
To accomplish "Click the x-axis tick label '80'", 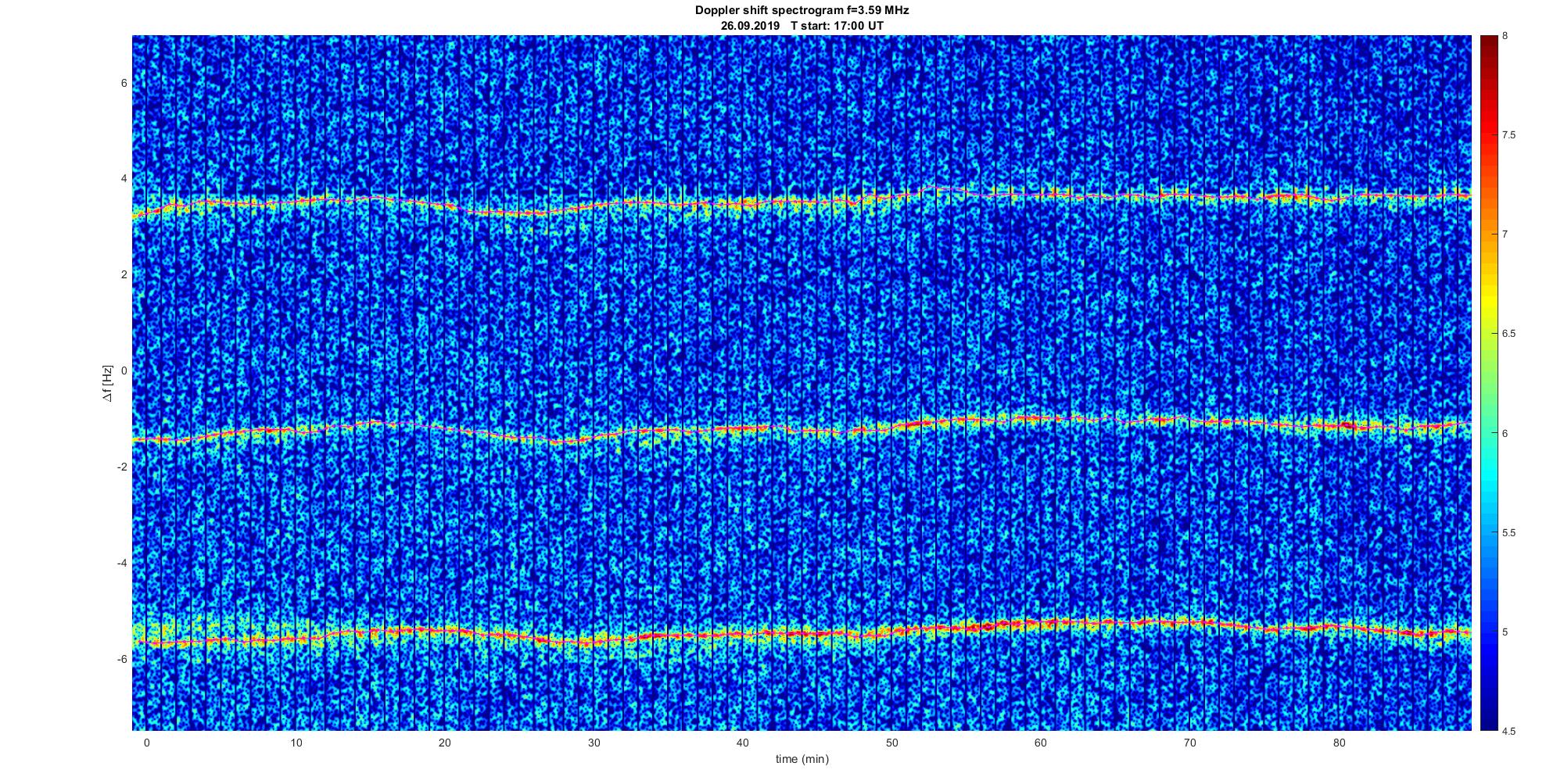I will pos(1339,743).
